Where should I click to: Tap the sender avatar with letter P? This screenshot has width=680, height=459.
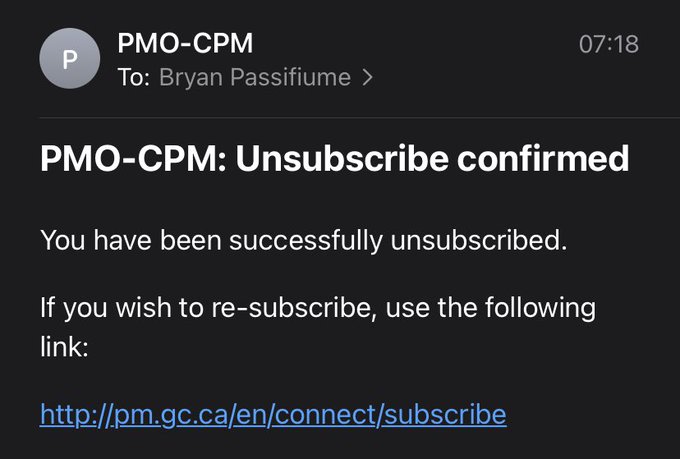(x=69, y=59)
